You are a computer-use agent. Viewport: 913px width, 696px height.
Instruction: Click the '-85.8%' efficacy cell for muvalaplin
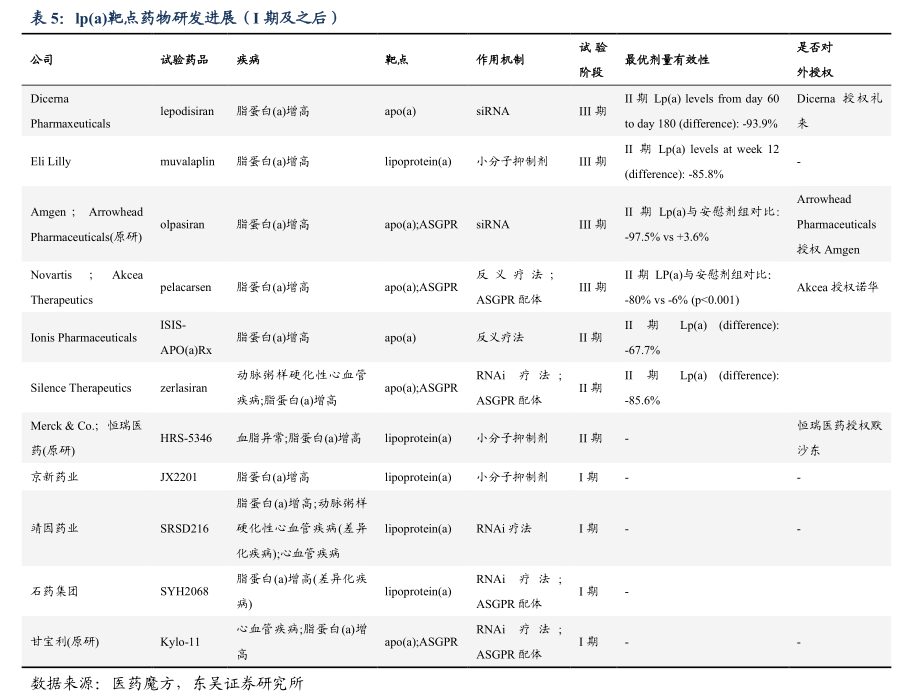coord(702,161)
